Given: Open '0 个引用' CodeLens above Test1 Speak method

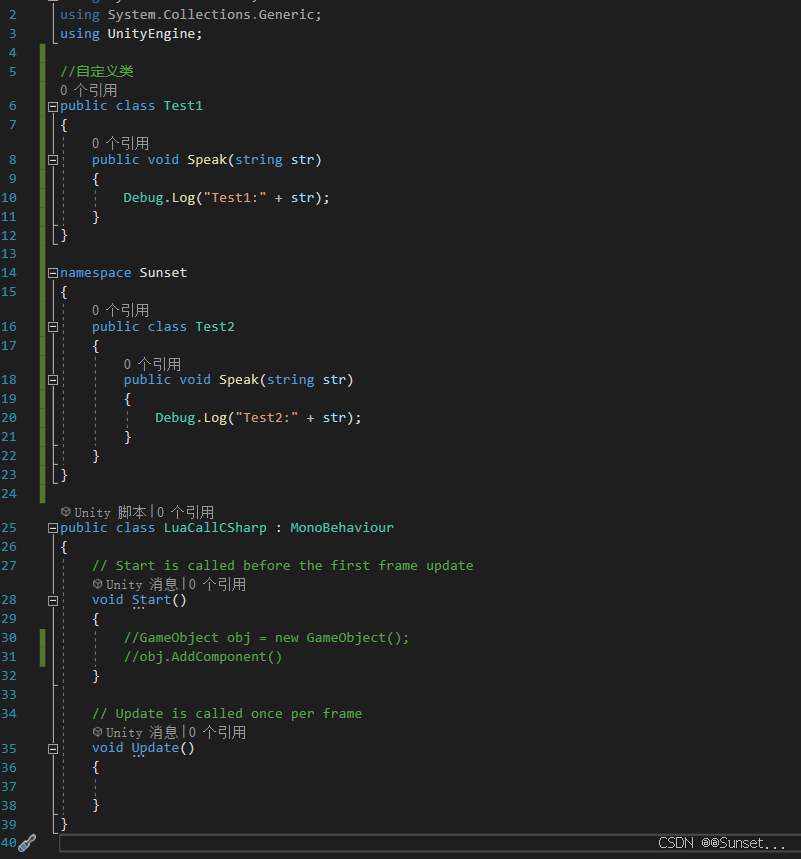Looking at the screenshot, I should [121, 144].
